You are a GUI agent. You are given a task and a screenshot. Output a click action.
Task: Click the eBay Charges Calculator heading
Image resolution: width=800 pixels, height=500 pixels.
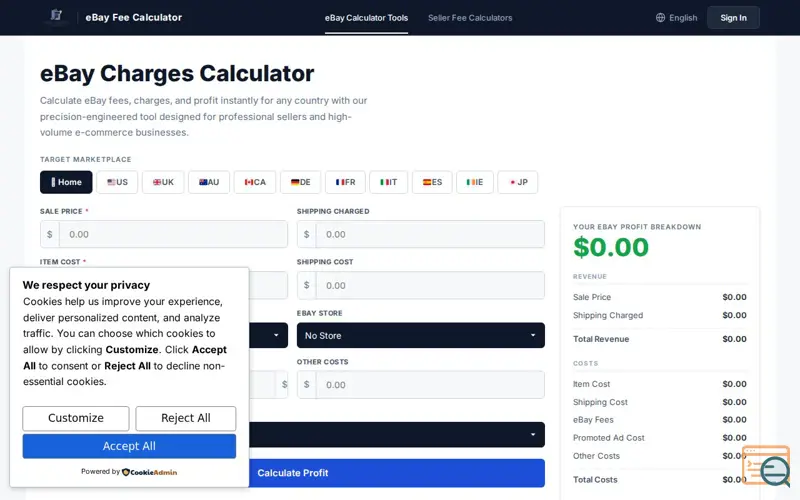pos(177,73)
